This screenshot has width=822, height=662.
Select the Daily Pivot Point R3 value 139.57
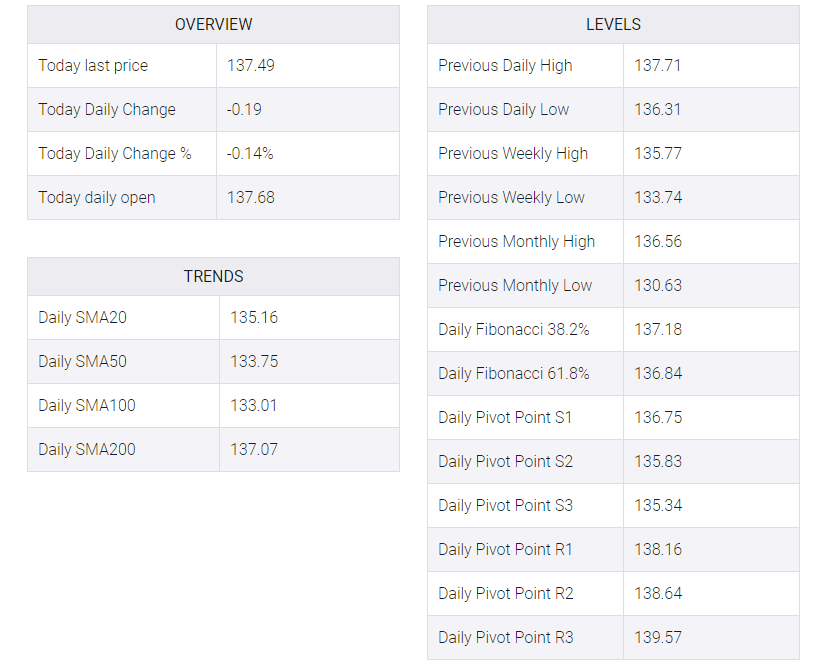tap(658, 638)
